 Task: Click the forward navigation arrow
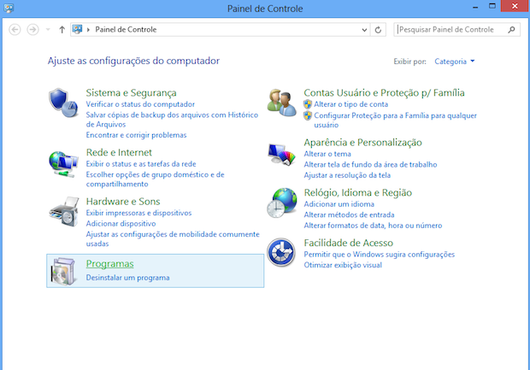click(x=33, y=30)
